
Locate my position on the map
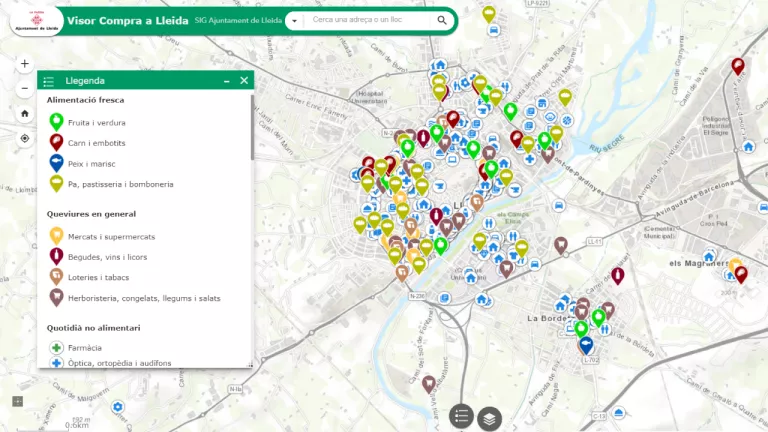(x=24, y=139)
